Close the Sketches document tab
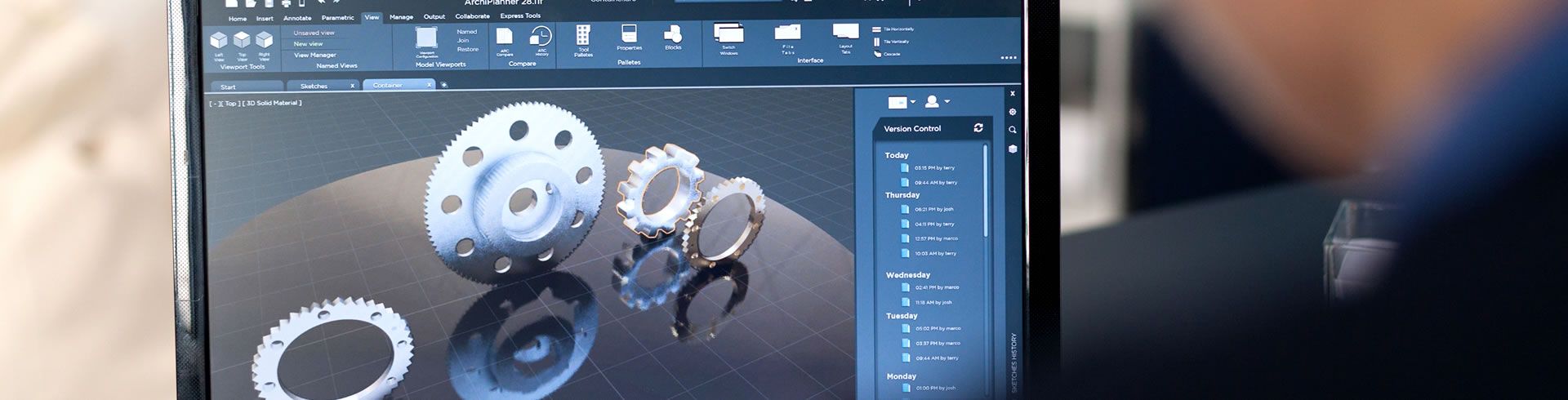 352,86
